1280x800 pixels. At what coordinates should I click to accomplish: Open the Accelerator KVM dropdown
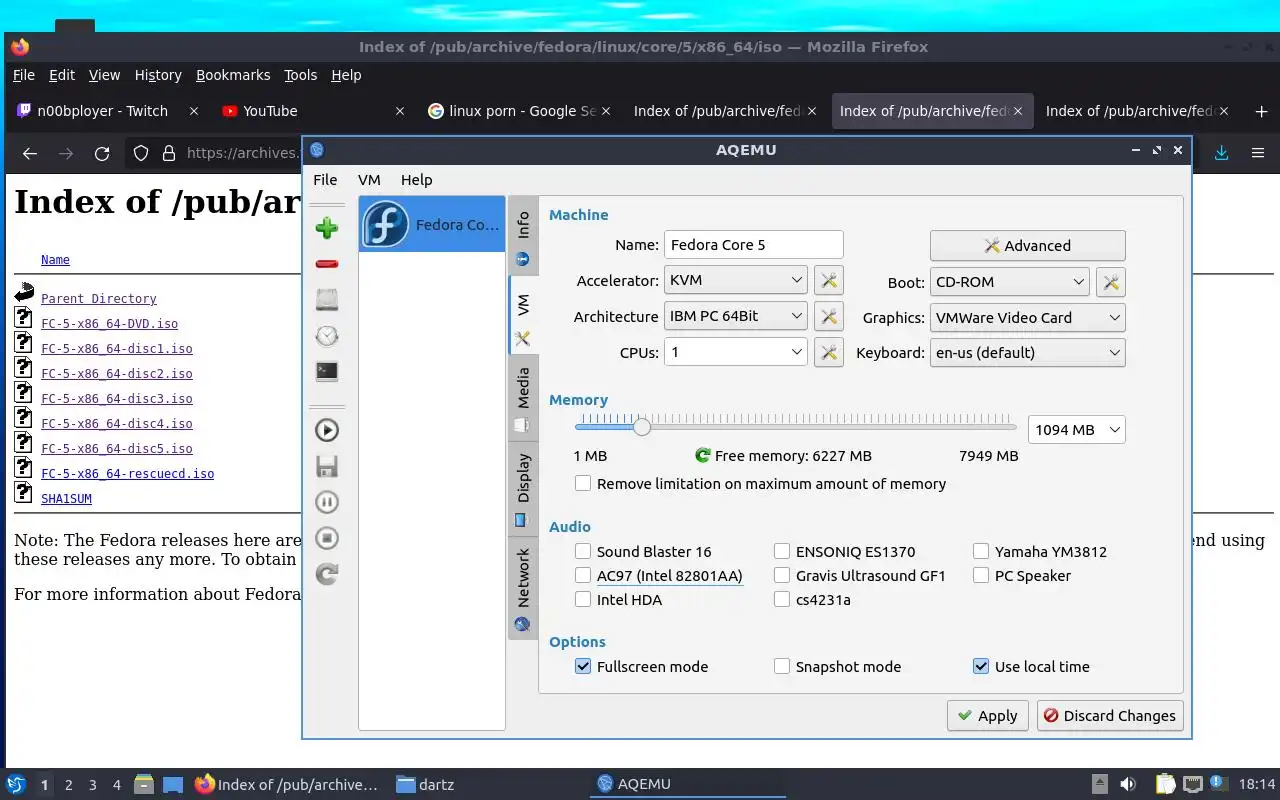[x=736, y=281]
